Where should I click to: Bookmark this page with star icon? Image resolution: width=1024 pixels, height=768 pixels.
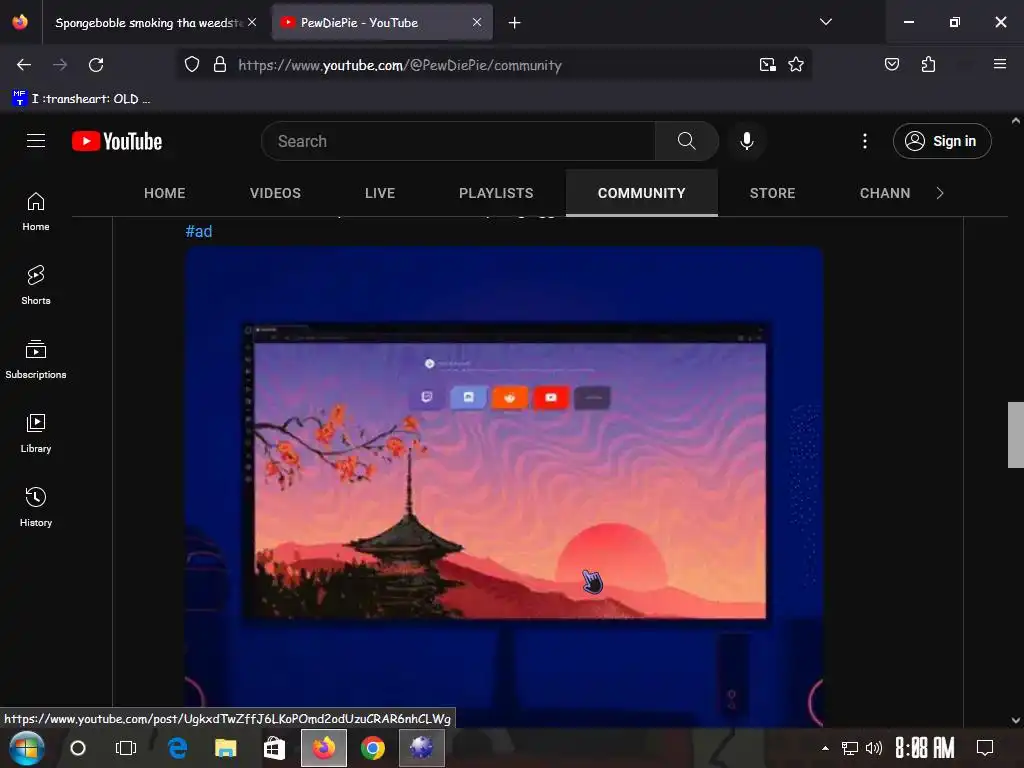point(795,65)
